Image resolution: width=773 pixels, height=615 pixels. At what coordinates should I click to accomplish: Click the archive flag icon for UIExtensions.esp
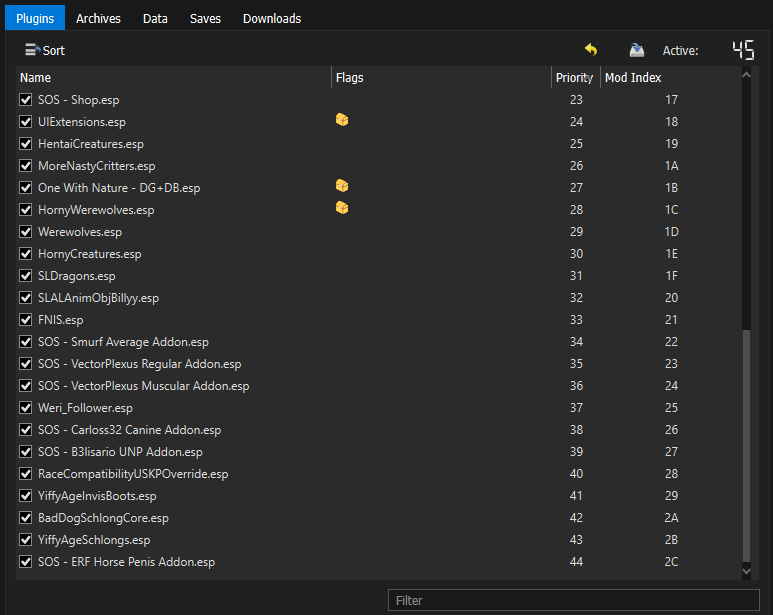[x=342, y=120]
